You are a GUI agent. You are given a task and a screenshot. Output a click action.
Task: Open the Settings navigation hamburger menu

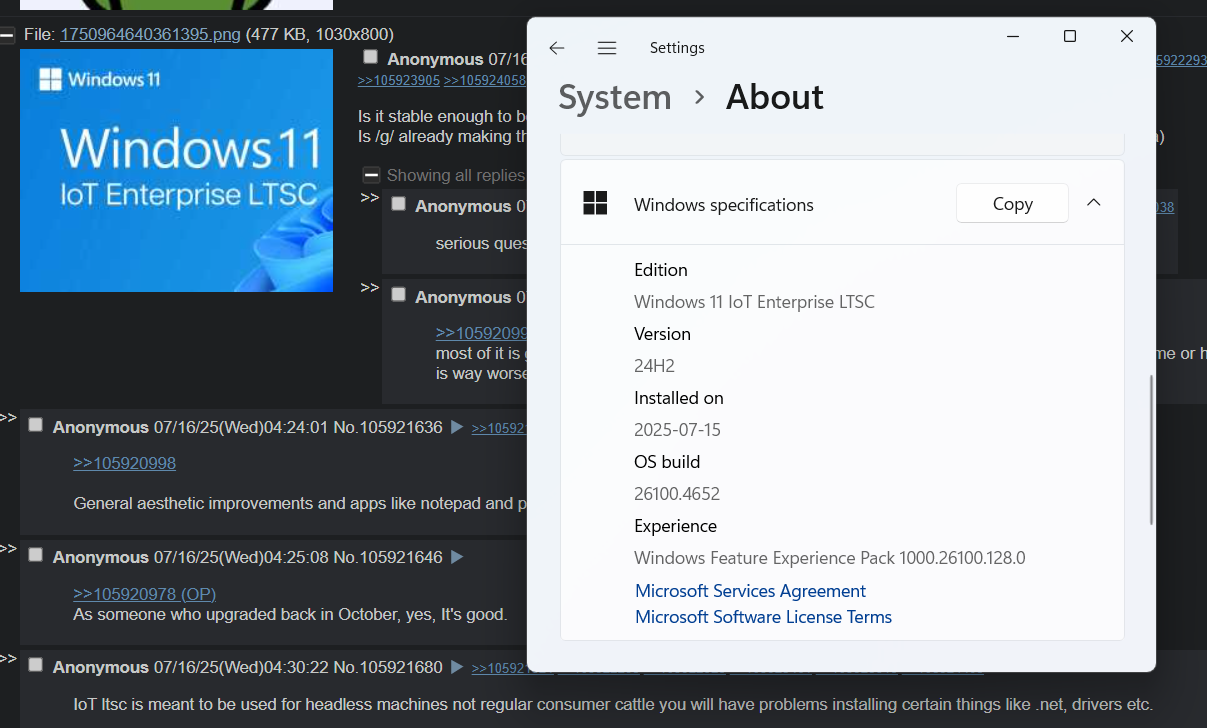(x=607, y=48)
